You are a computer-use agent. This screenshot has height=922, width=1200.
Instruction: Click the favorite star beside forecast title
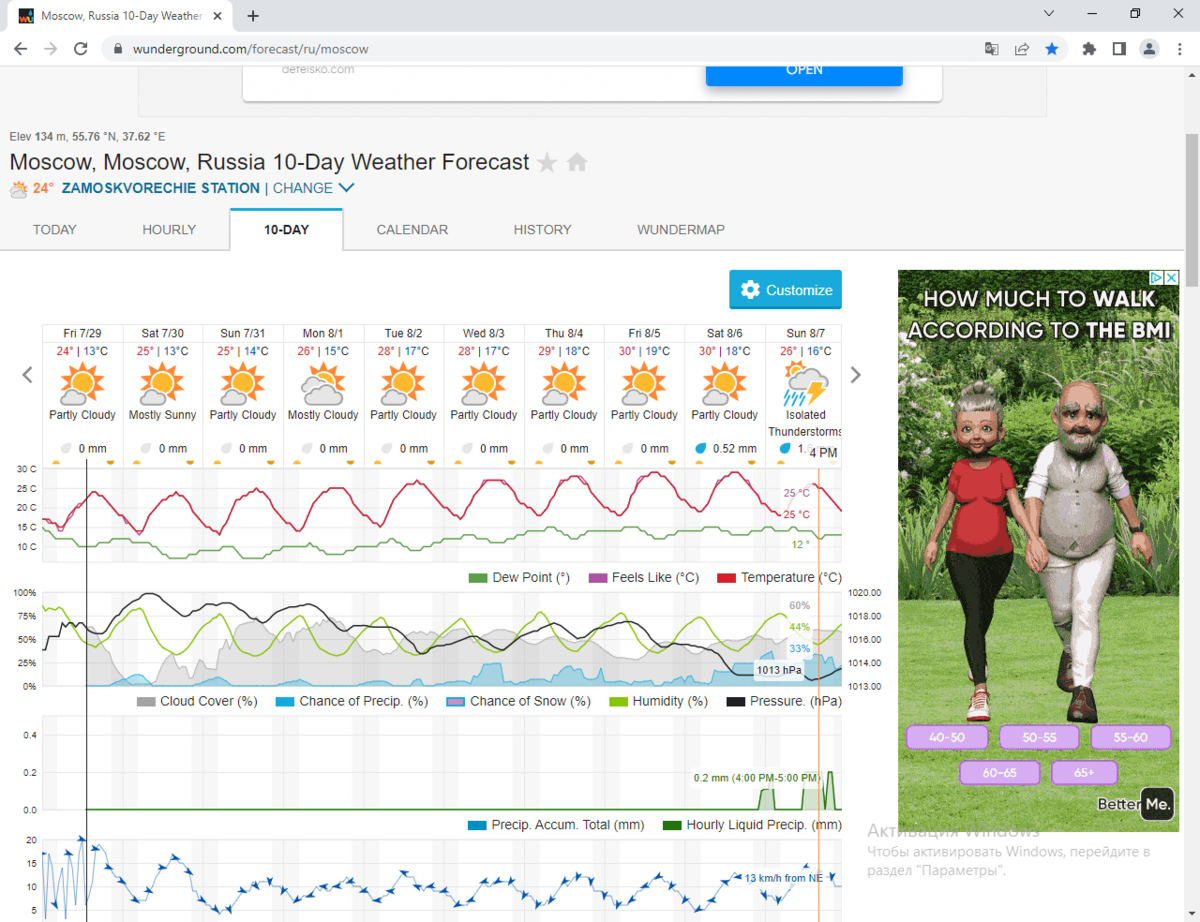tap(547, 163)
